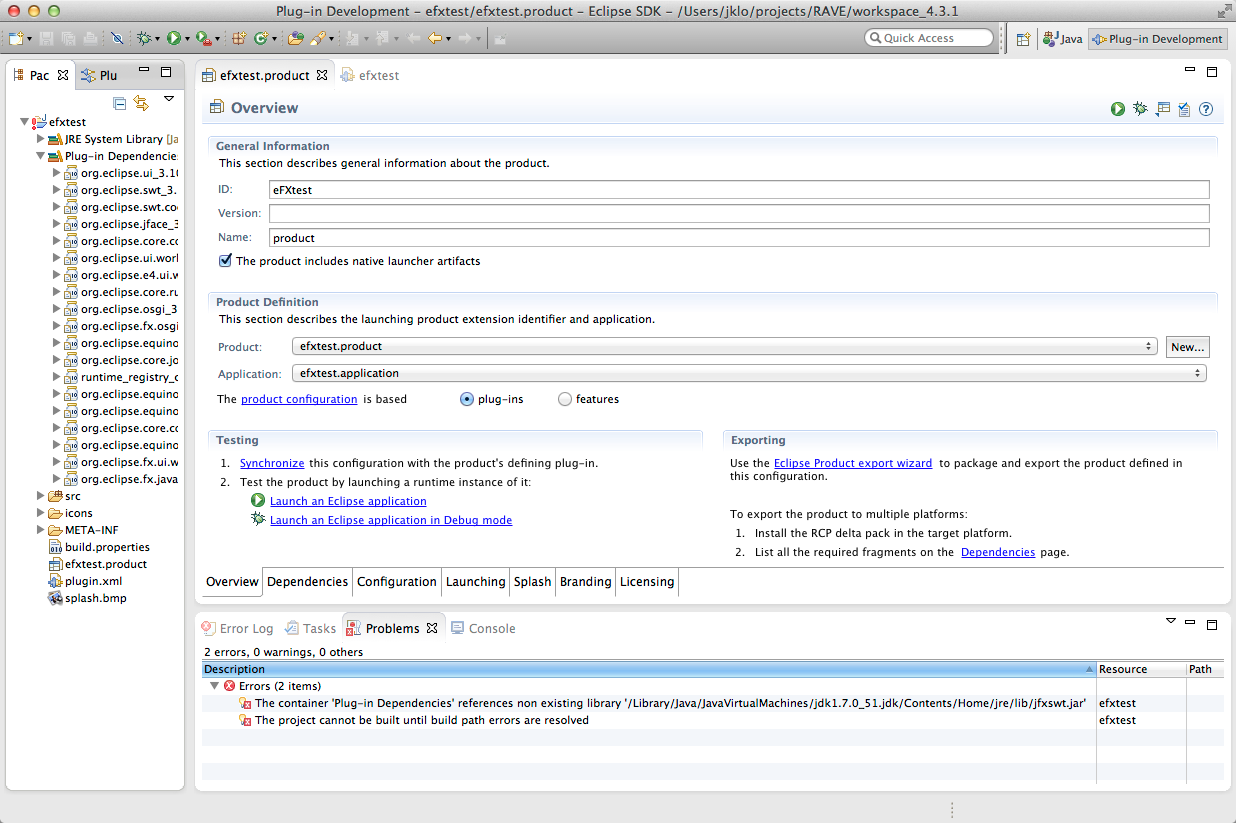Open the Application dropdown showing efxtest.application

[749, 373]
